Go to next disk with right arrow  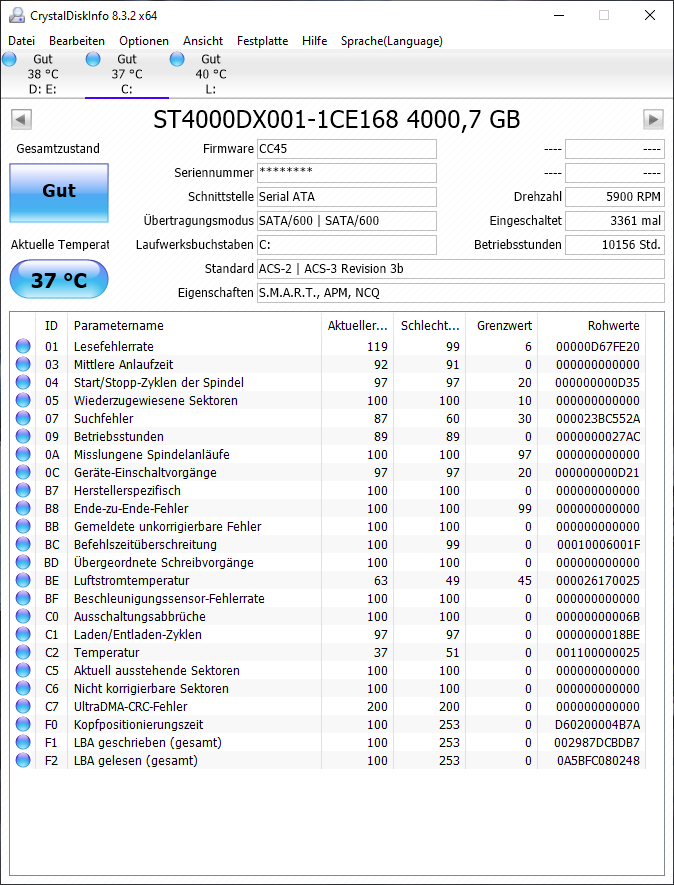653,120
